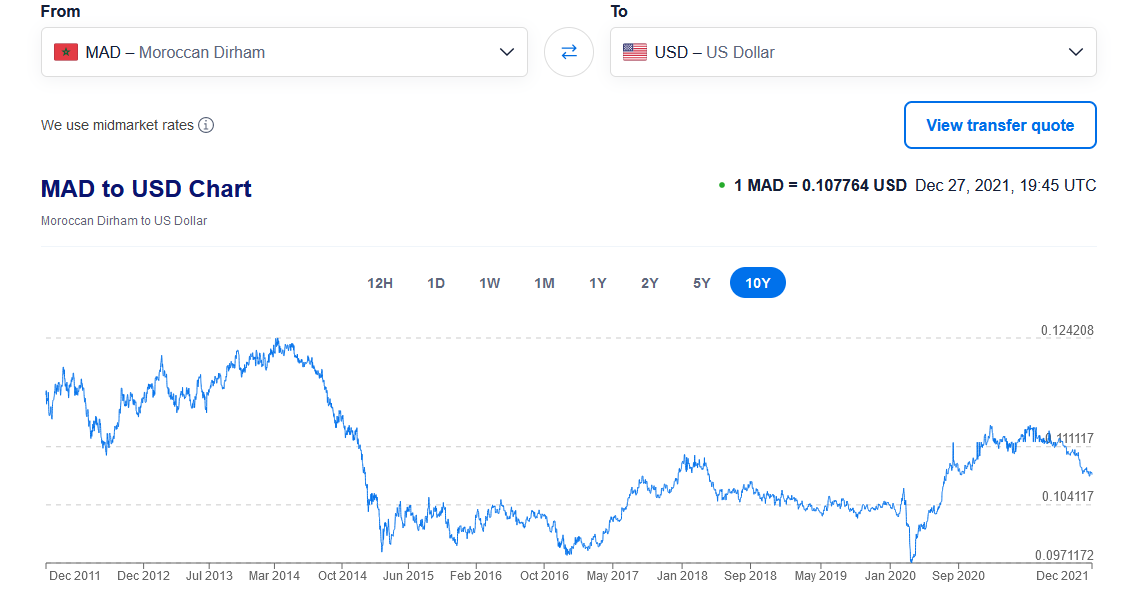The height and width of the screenshot is (598, 1122).
Task: Show the 1M chart range
Action: pos(544,283)
